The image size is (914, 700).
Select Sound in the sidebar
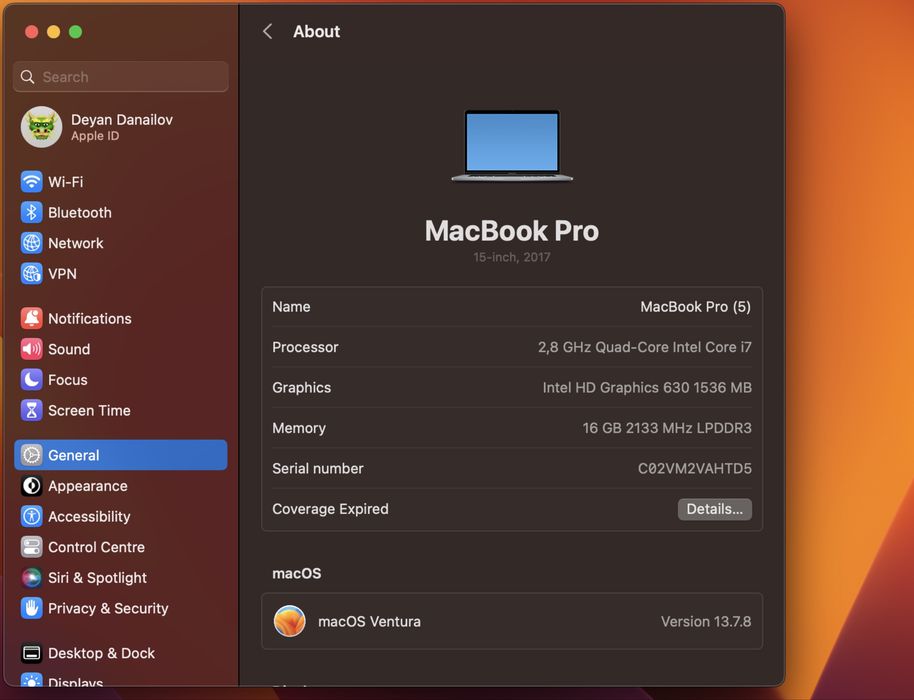coord(69,349)
